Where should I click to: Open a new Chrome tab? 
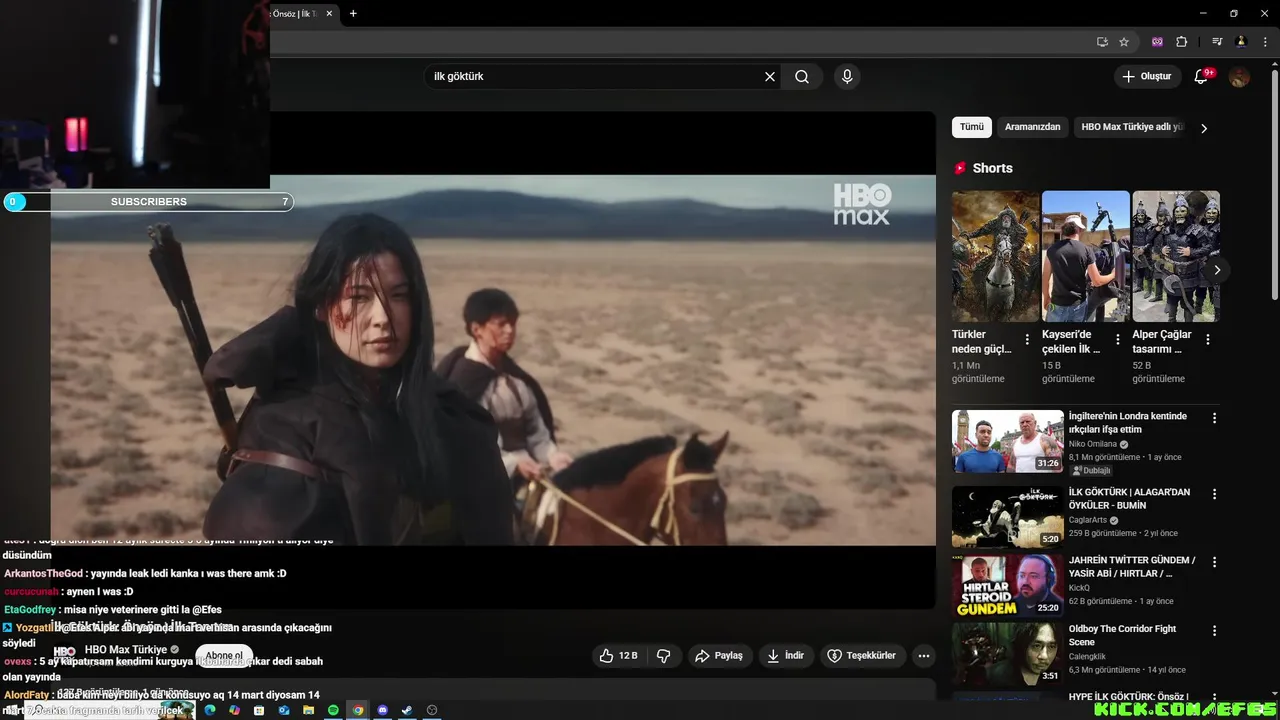coord(353,14)
